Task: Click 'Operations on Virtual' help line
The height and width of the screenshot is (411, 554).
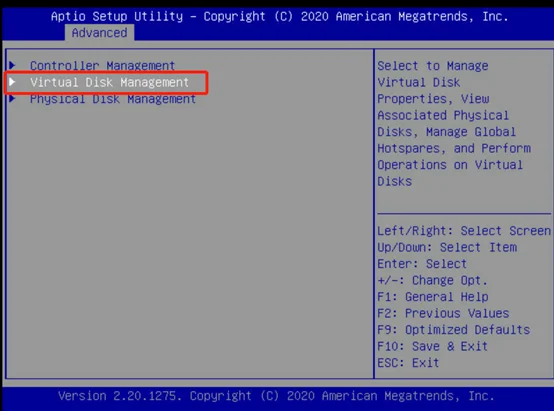Action: 450,165
